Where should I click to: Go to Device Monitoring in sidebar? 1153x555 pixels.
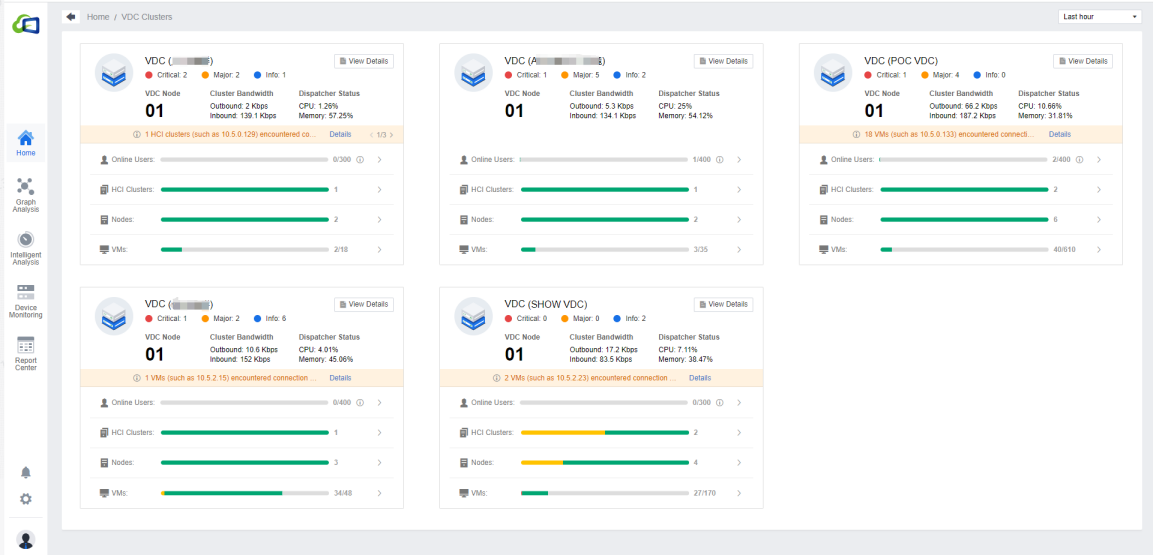(26, 300)
